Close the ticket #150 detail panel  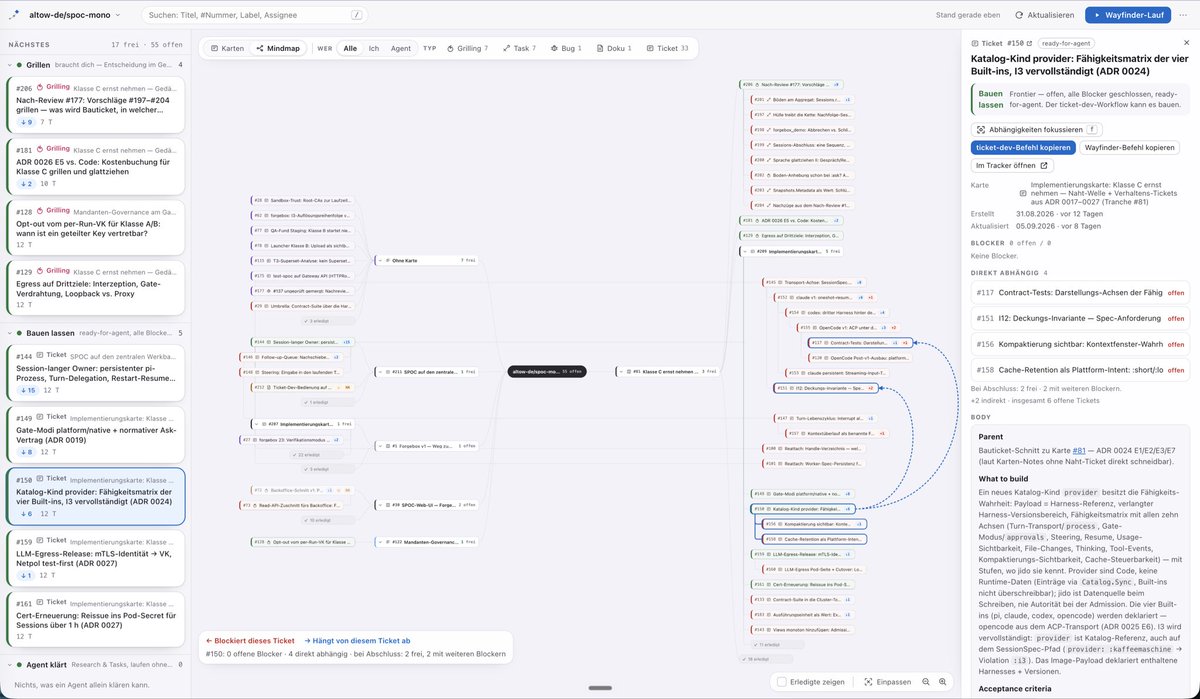(x=1186, y=43)
